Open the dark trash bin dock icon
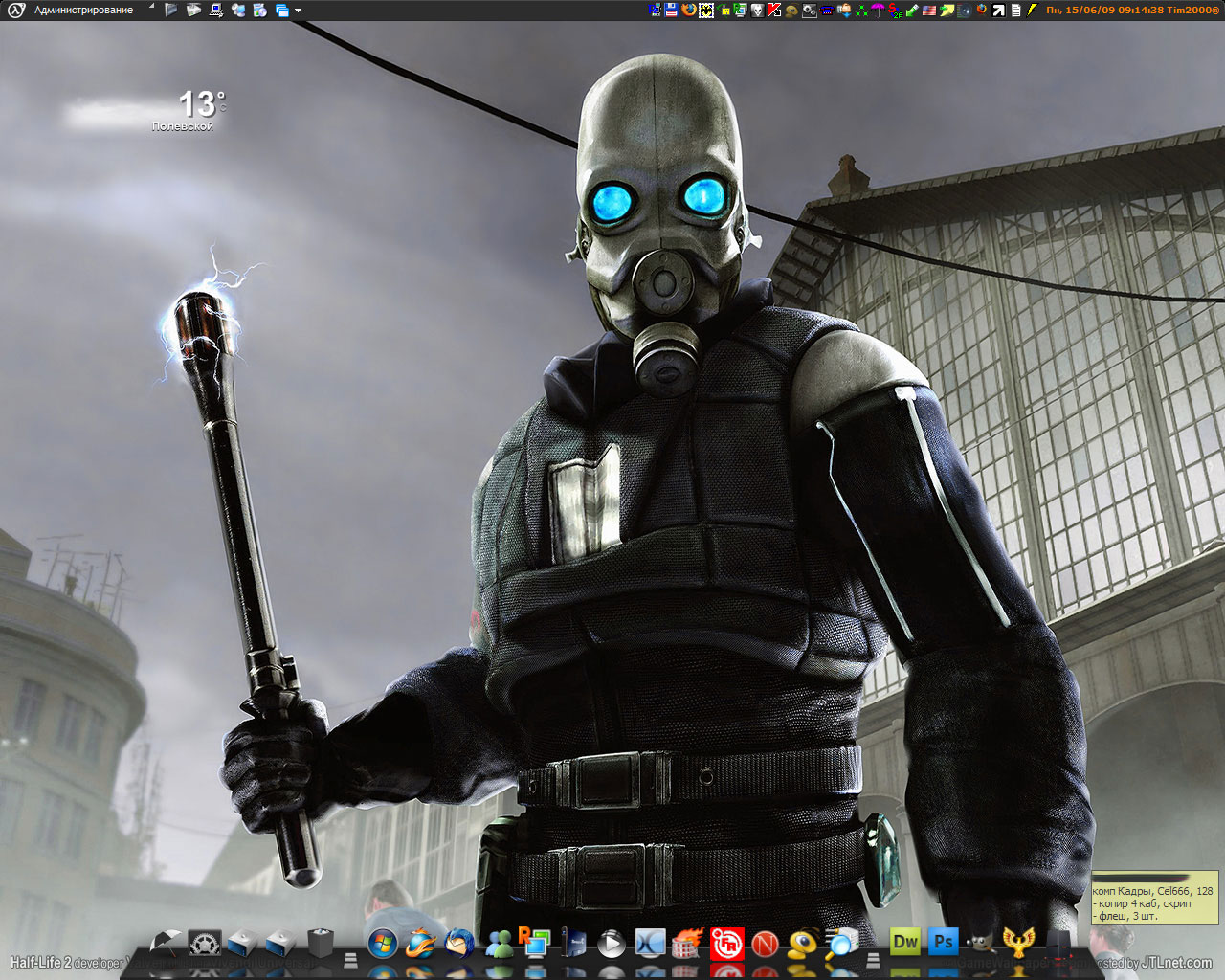The image size is (1225, 980). coord(320,943)
